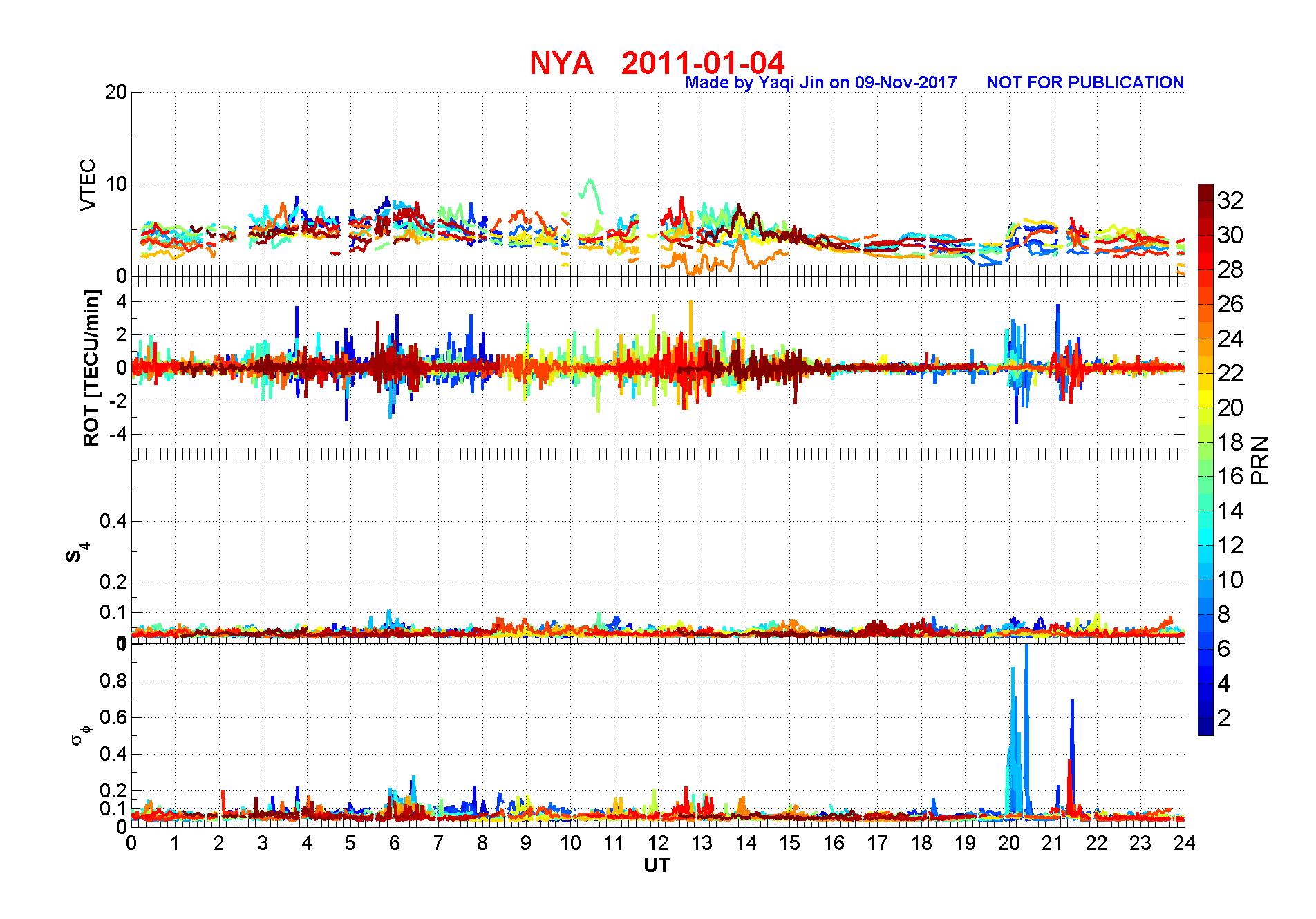Pick the dark blue color at colorbar tick 2

click(x=1205, y=718)
